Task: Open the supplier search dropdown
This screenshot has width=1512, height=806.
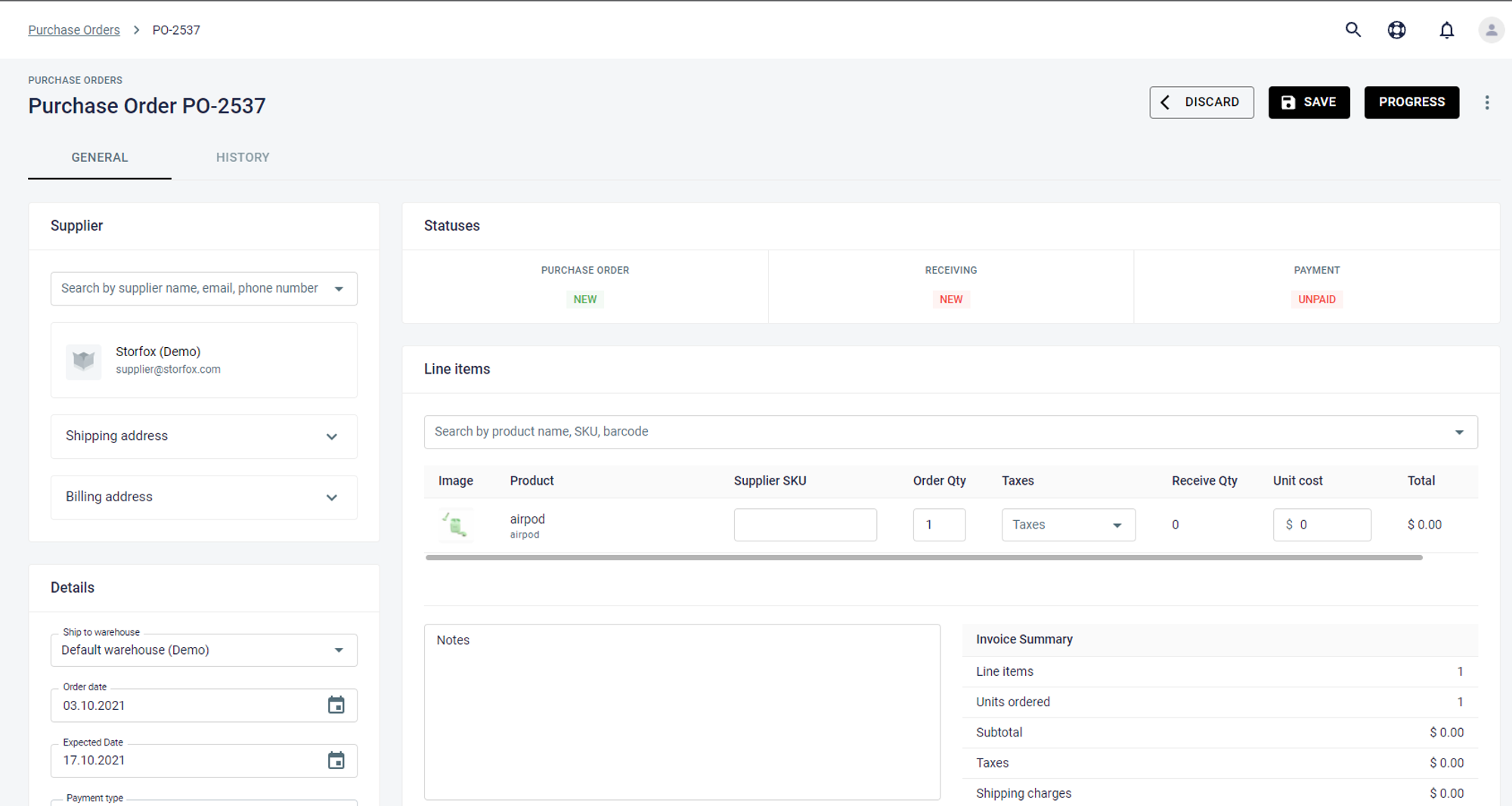Action: tap(204, 288)
